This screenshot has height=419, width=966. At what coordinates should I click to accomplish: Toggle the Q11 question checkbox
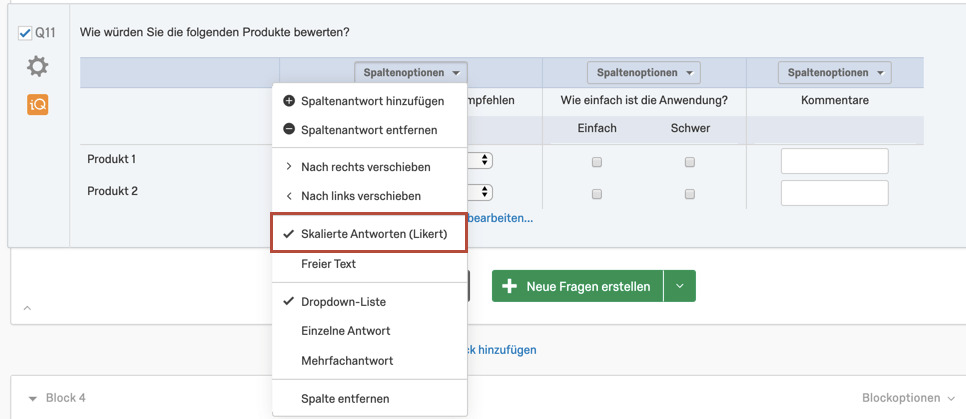25,33
